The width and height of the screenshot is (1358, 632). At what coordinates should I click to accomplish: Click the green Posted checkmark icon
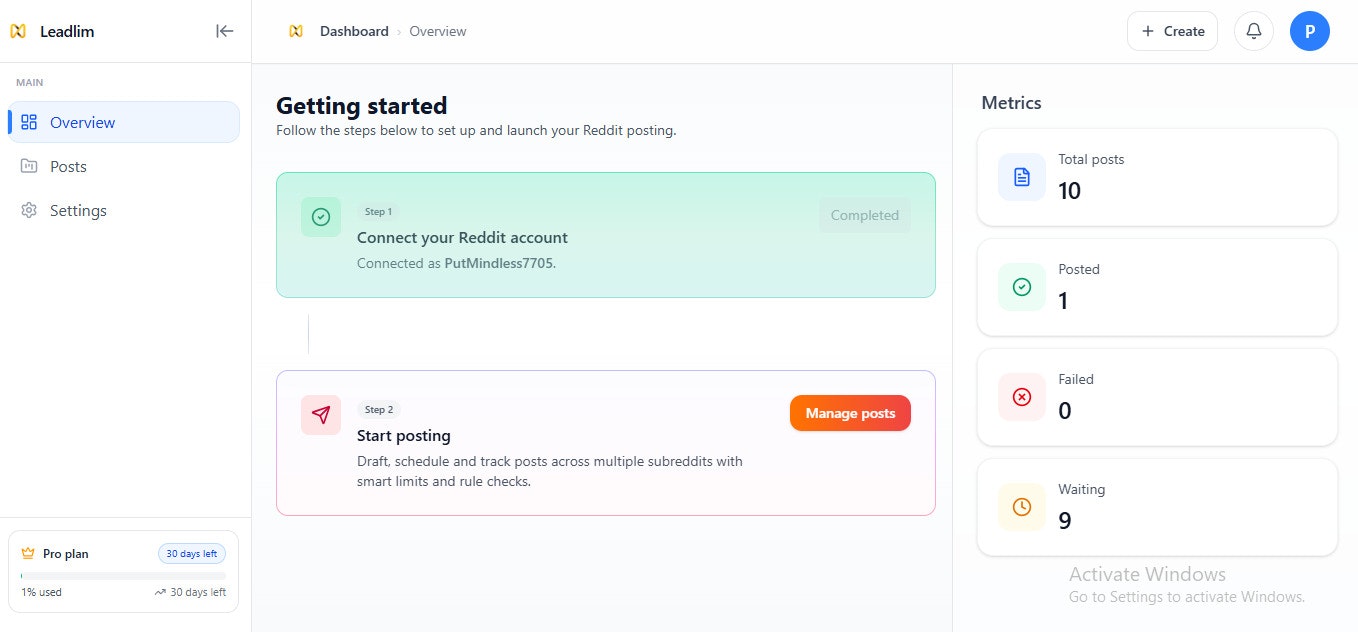1021,287
